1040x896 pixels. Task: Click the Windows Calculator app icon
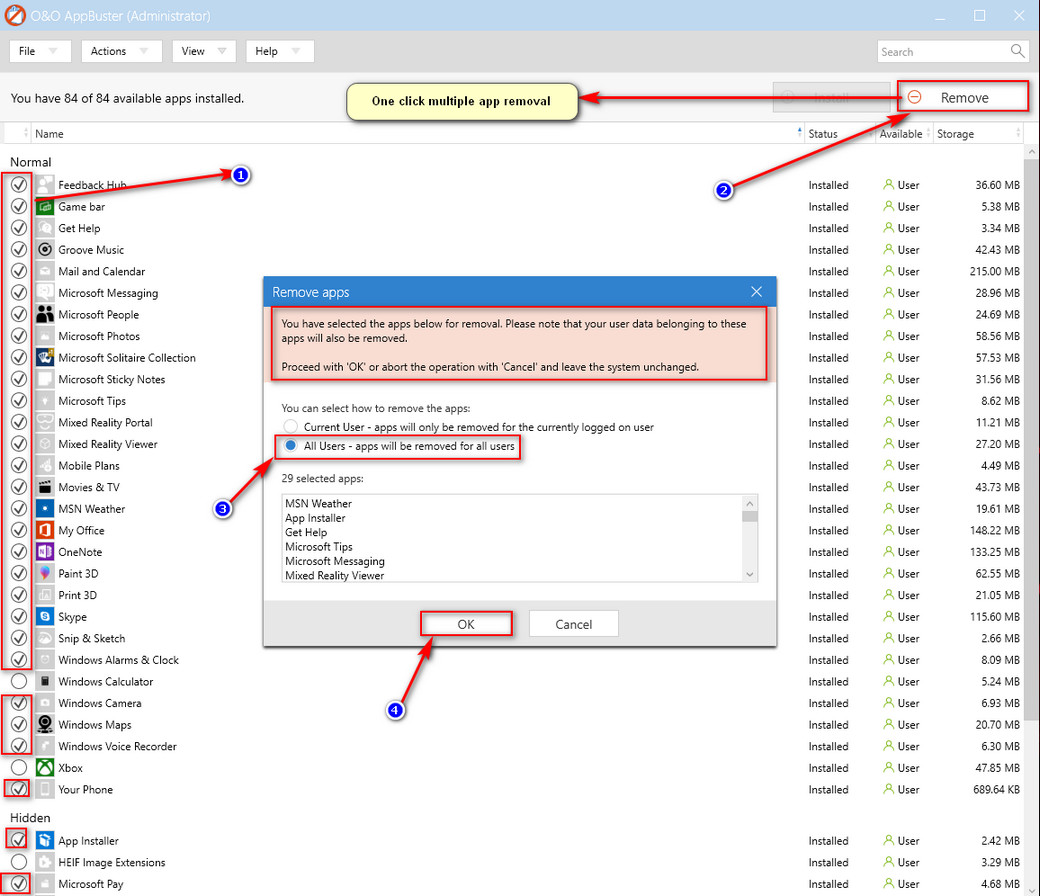pos(44,681)
